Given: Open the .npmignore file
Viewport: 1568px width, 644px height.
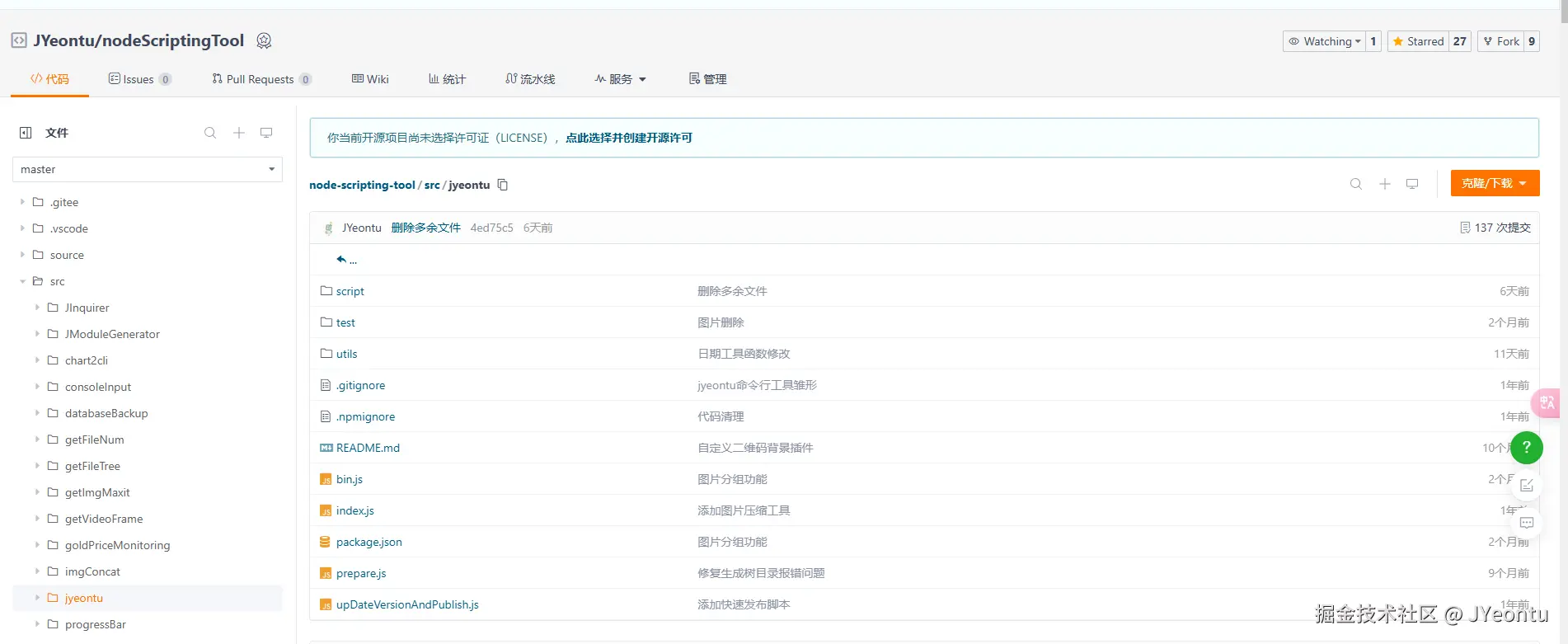Looking at the screenshot, I should click(365, 416).
